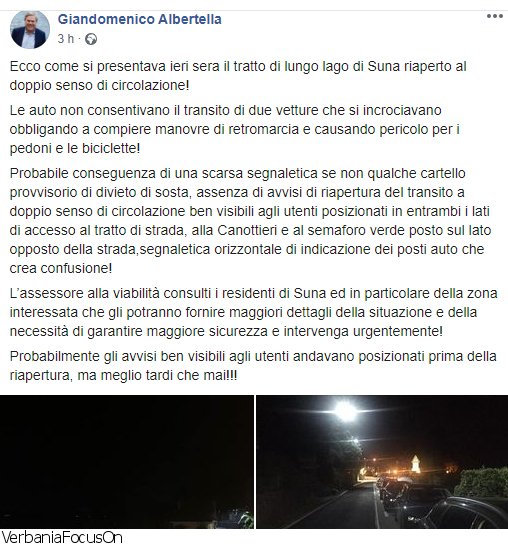Viewport: 508px width, 545px height.
Task: Click the paragraph starting 'Probabile conseguenza'
Action: point(250,221)
